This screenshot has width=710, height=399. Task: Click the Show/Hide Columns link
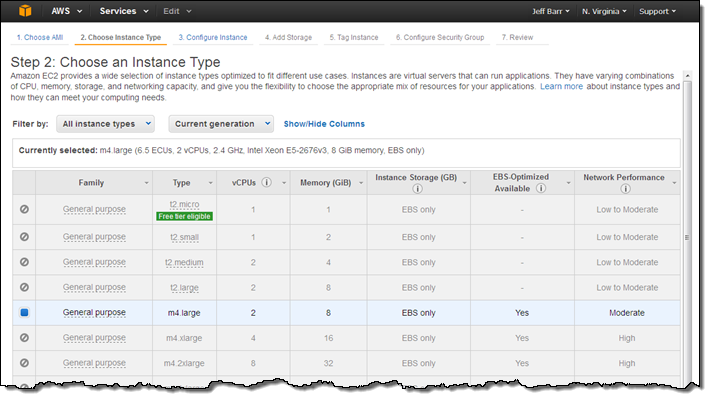pos(324,124)
